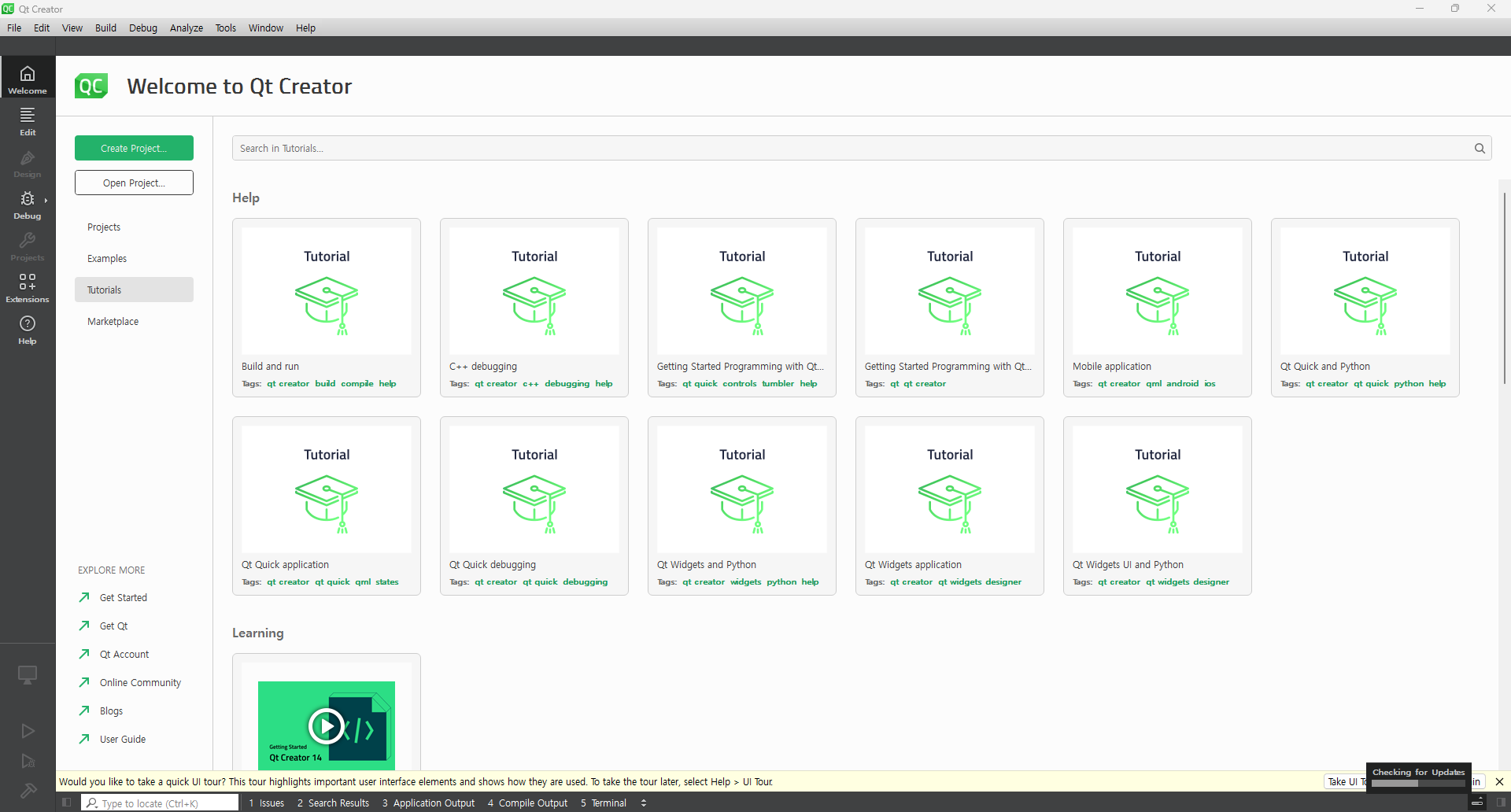
Task: Switch to the Debug mode
Action: tap(28, 205)
